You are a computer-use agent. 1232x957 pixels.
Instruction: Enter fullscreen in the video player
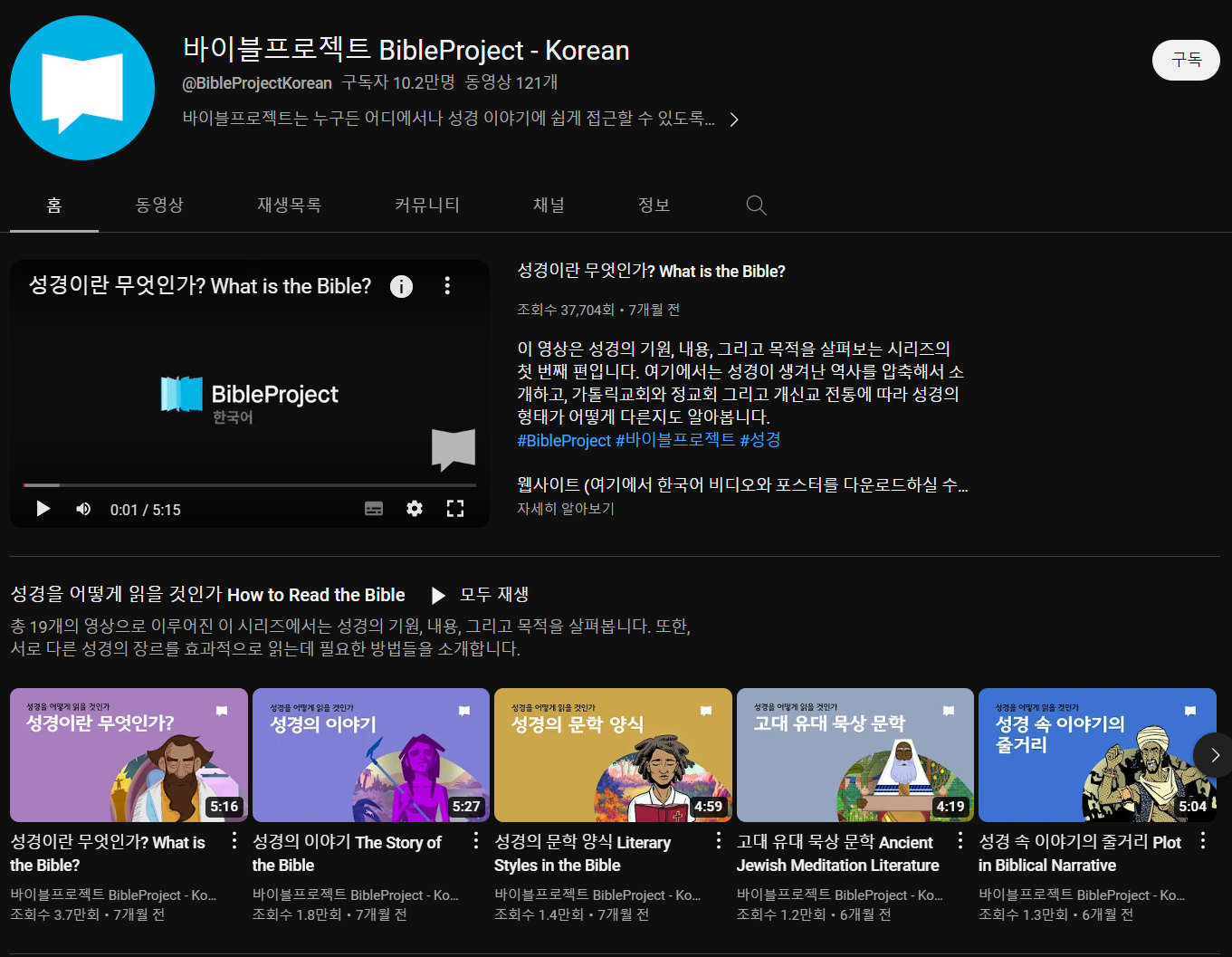pyautogui.click(x=455, y=509)
